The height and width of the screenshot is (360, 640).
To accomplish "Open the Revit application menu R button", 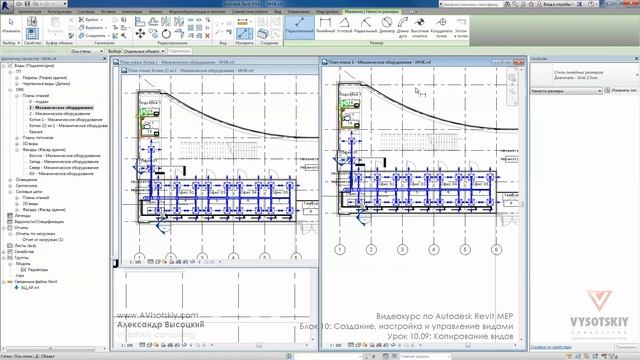I will click(6, 6).
